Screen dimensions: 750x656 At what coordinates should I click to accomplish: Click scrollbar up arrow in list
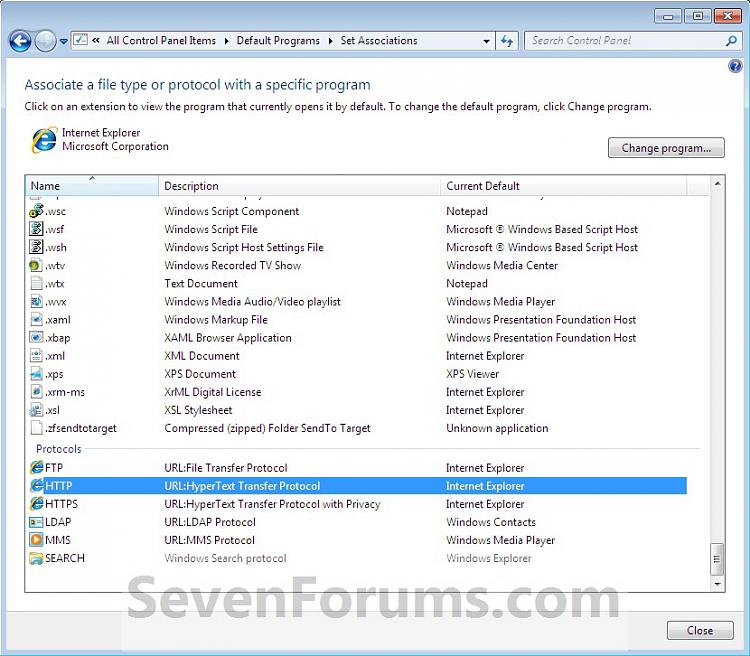(x=717, y=184)
